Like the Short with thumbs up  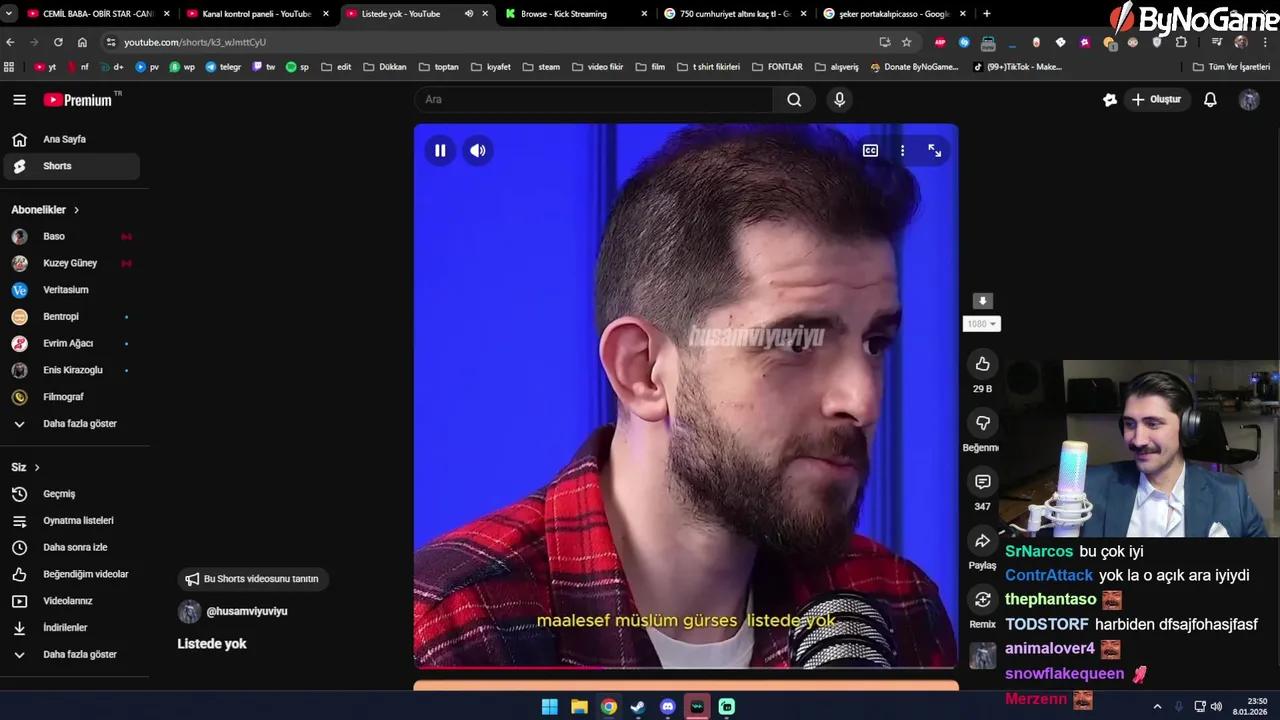point(983,364)
